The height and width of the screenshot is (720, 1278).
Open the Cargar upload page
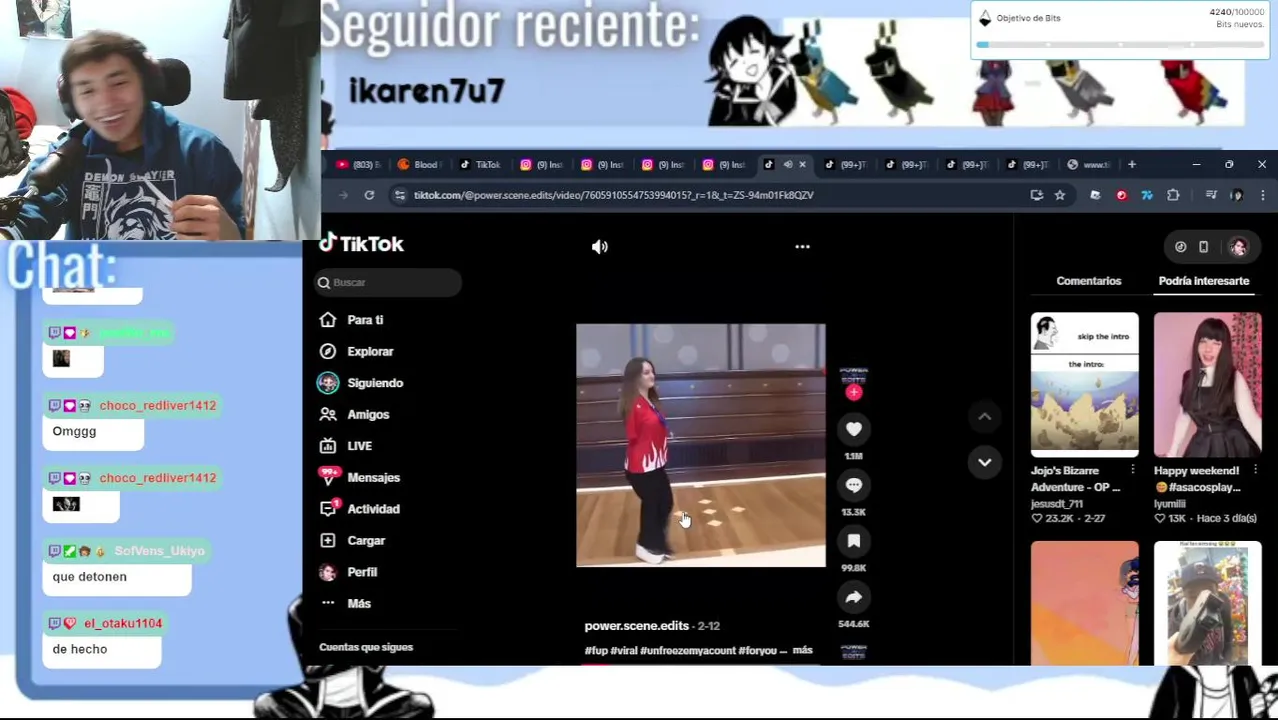coord(366,540)
